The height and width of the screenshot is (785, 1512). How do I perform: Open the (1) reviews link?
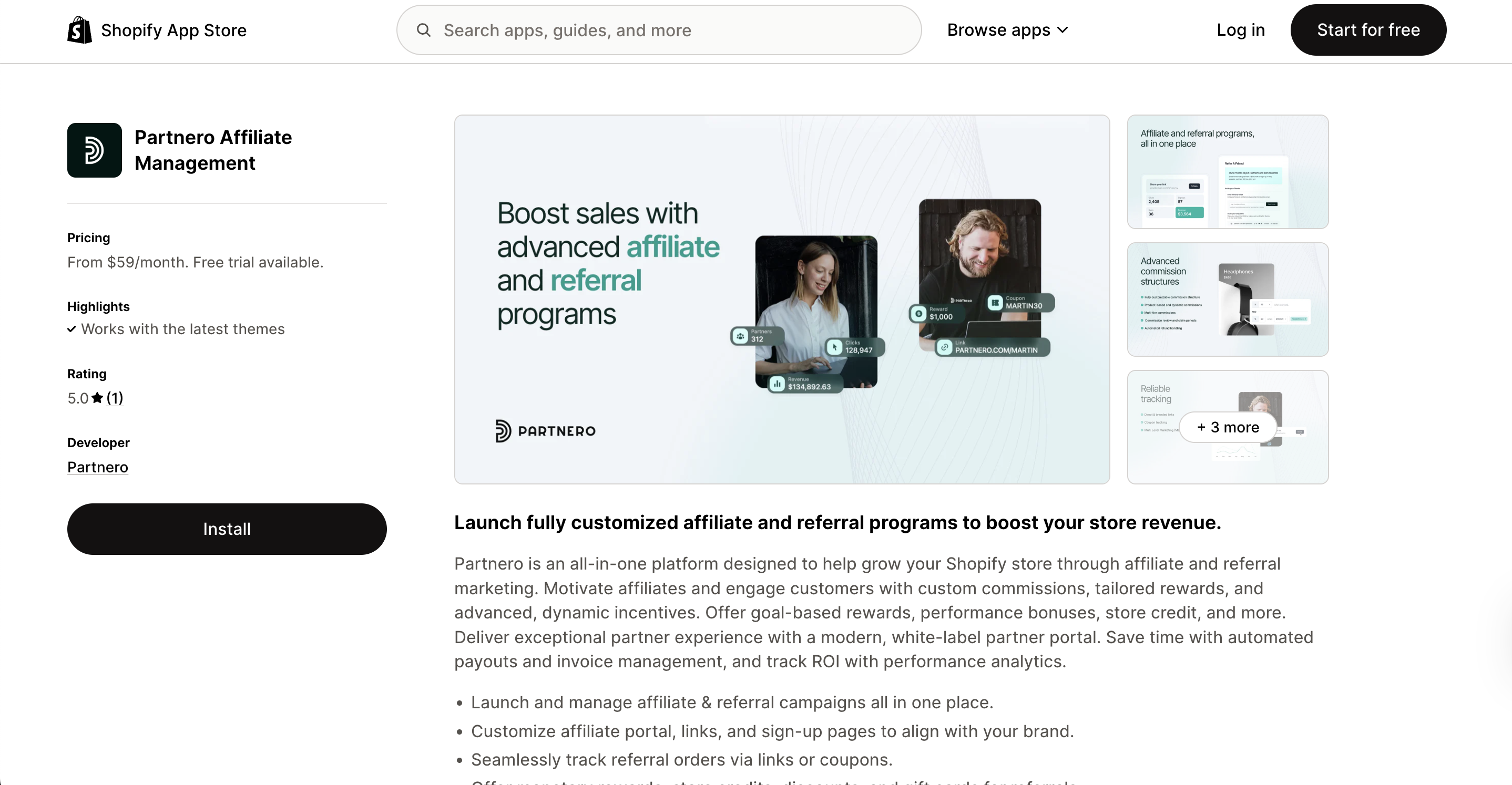115,398
